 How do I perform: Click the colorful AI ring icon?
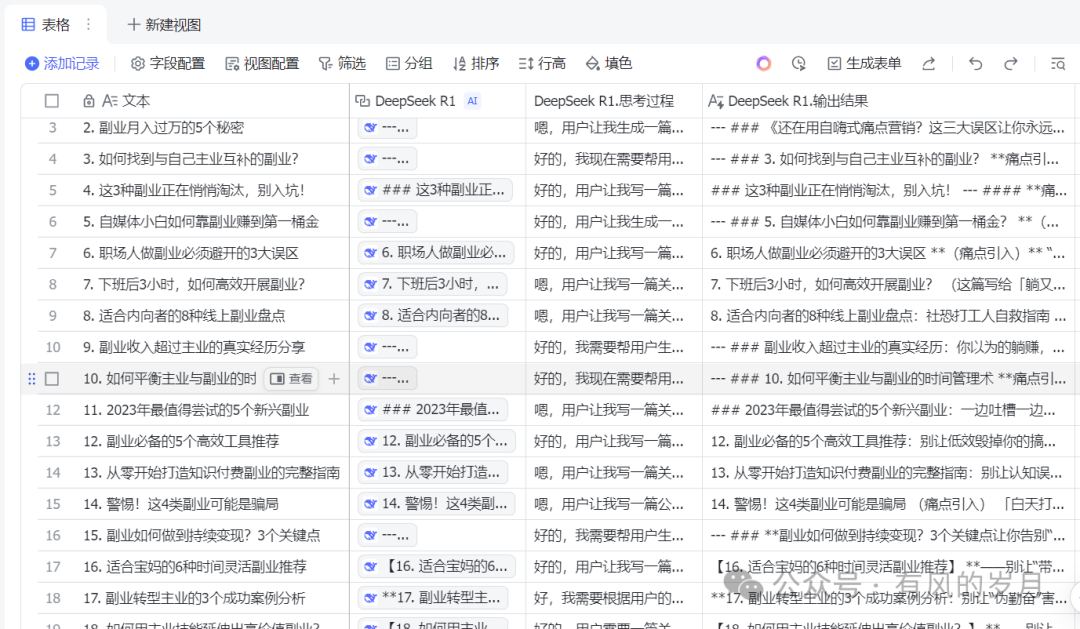pyautogui.click(x=763, y=63)
